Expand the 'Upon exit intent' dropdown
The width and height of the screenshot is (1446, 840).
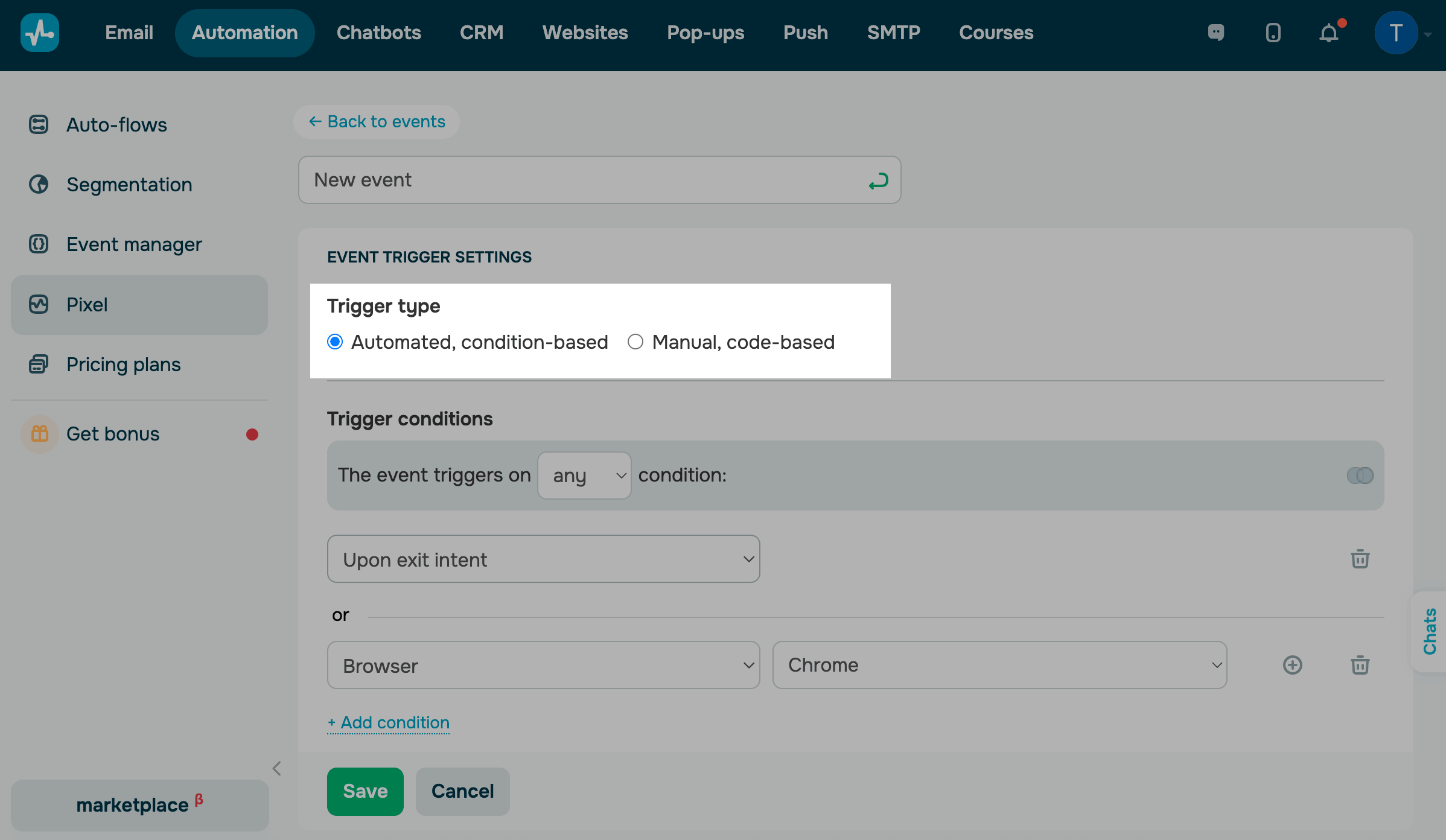[543, 559]
